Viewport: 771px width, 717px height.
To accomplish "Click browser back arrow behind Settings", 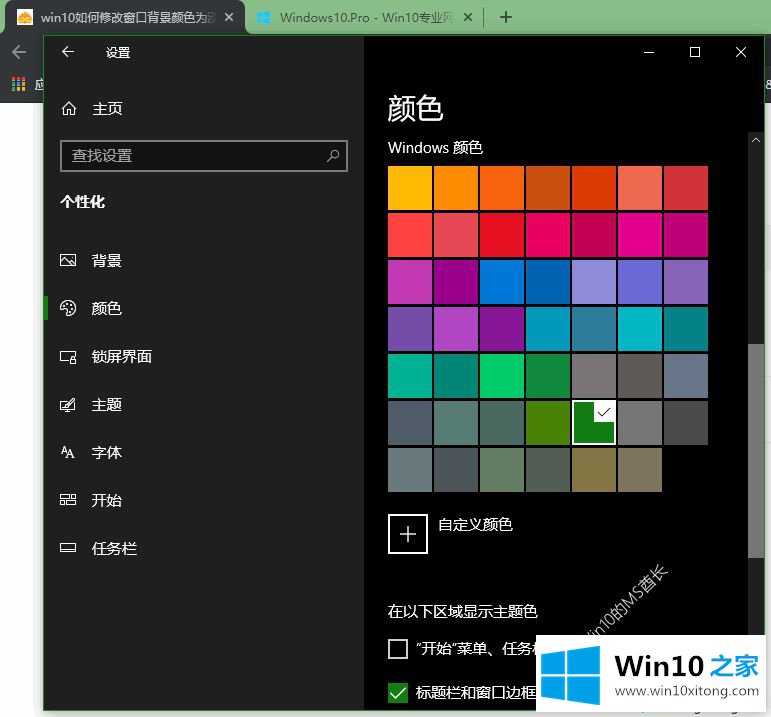I will [19, 52].
